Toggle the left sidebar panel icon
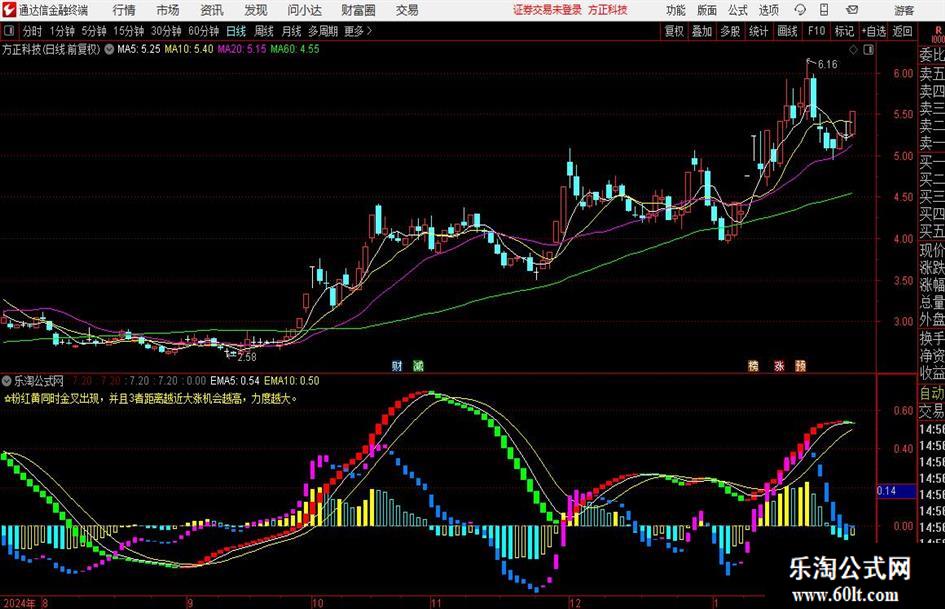 pos(9,31)
